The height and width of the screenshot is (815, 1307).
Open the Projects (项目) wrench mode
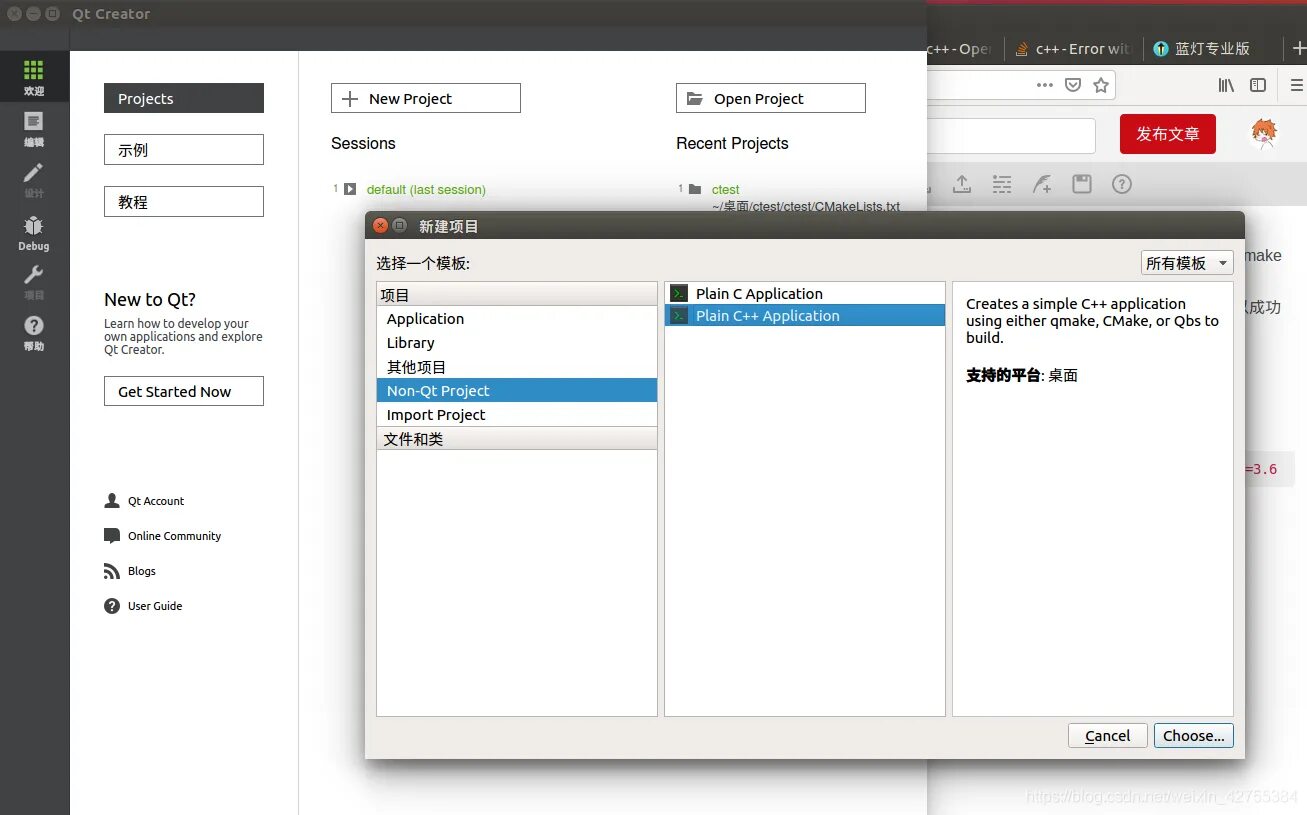pyautogui.click(x=34, y=282)
